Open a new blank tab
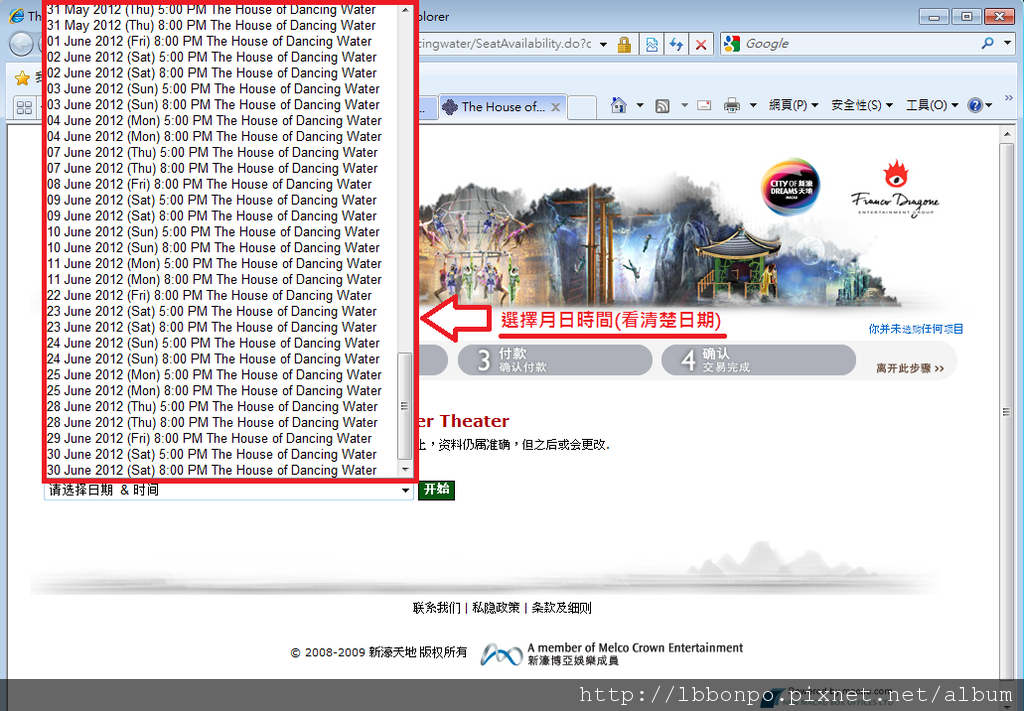The width and height of the screenshot is (1024, 711). 581,107
